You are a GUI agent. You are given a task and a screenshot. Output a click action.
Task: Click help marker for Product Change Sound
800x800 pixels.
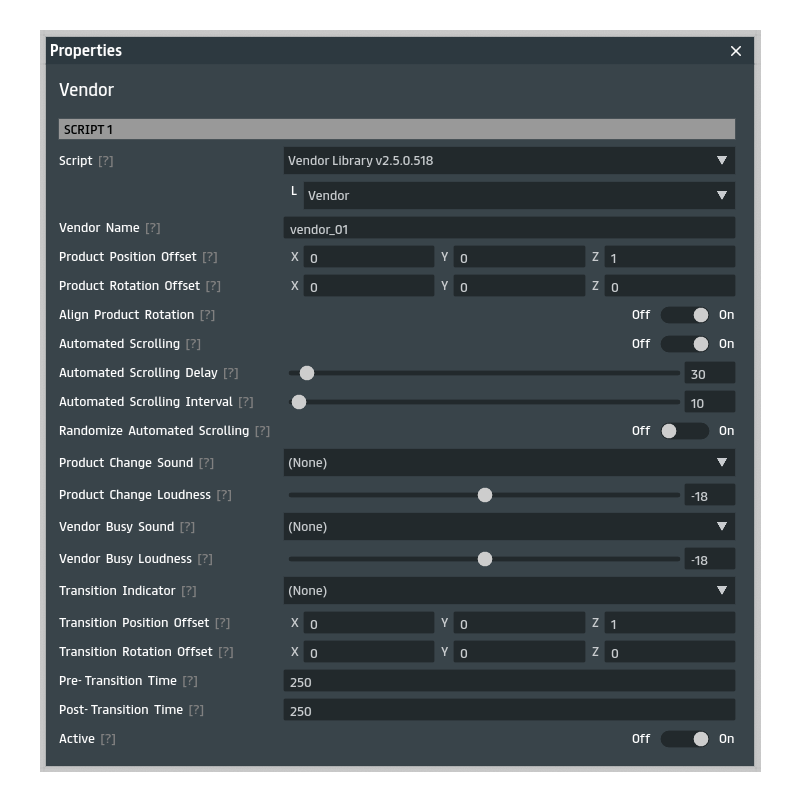pyautogui.click(x=206, y=463)
